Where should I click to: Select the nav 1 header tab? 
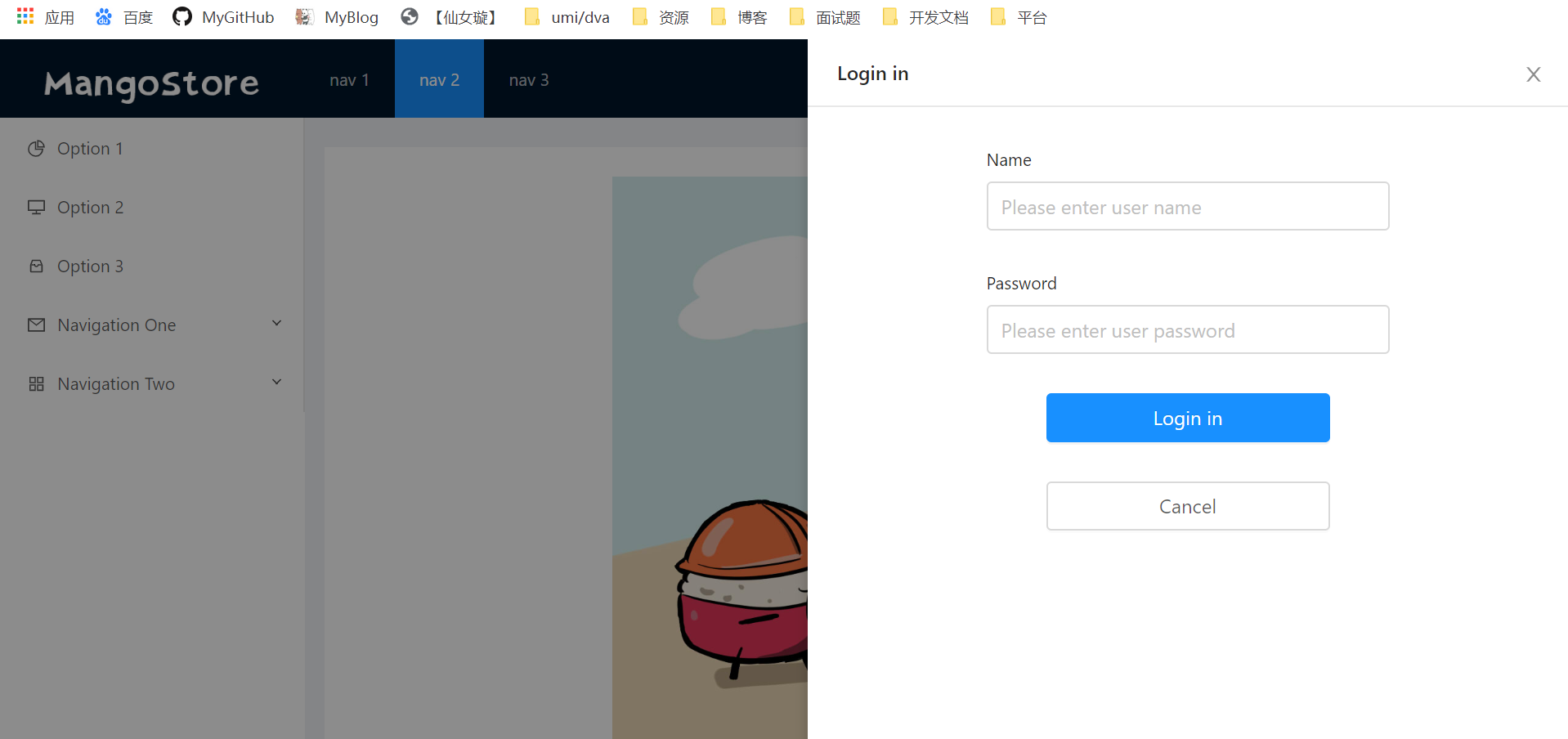point(350,79)
